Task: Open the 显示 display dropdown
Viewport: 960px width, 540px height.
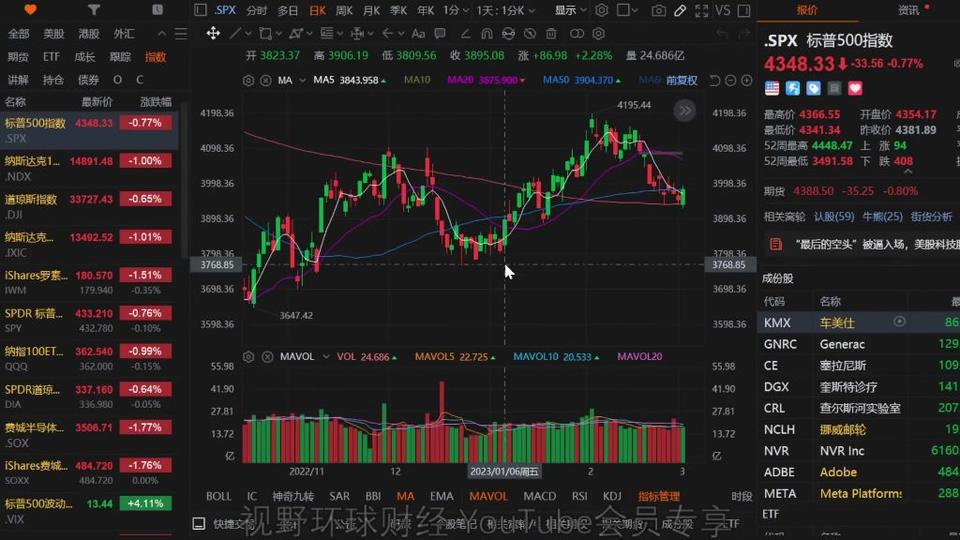Action: 570,10
